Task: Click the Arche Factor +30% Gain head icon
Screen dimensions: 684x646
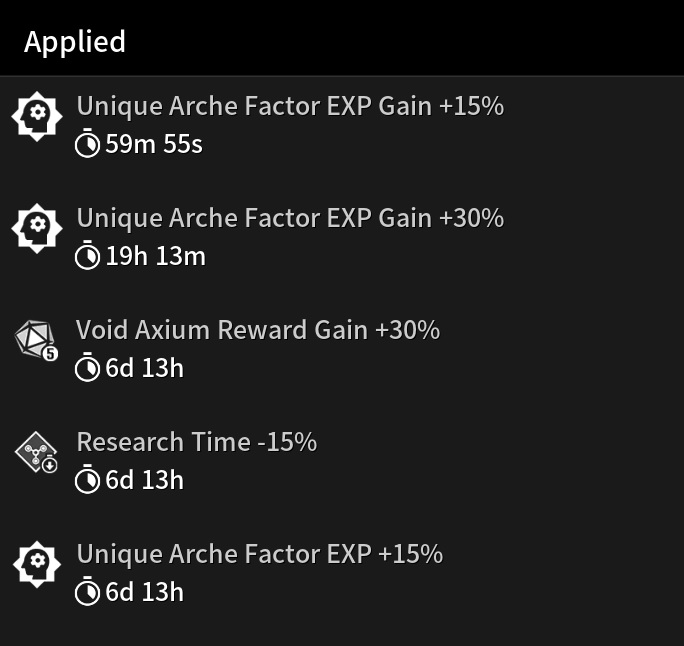Action: point(37,228)
